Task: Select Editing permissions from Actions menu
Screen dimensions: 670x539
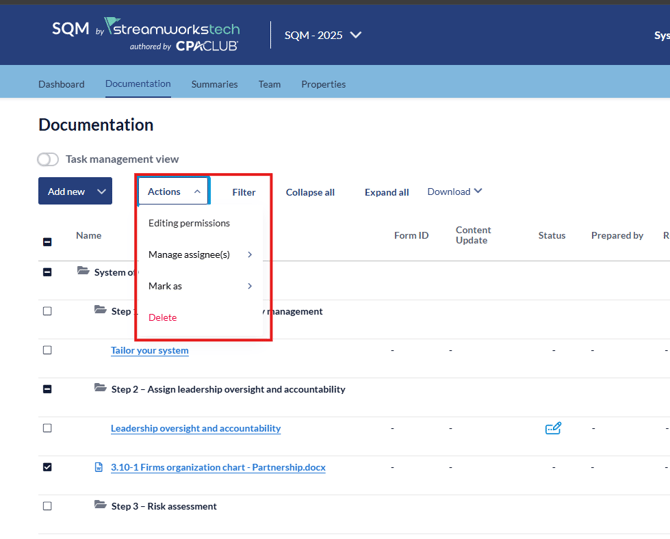Action: pyautogui.click(x=189, y=223)
